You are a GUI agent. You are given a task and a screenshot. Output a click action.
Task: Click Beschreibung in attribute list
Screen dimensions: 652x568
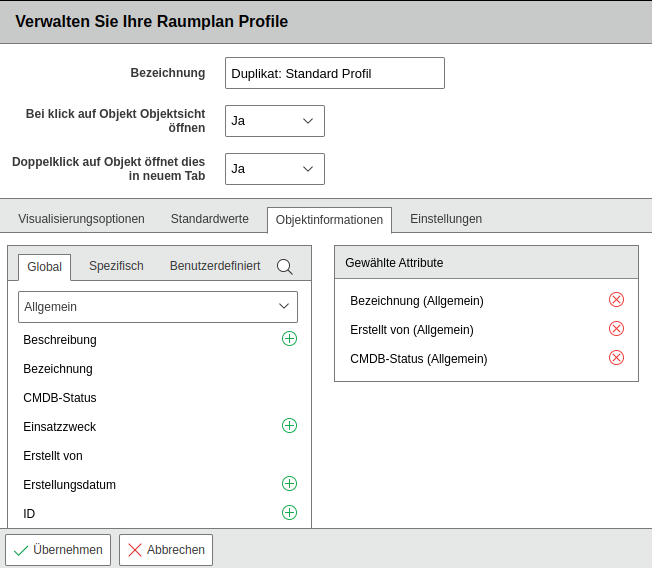(x=60, y=340)
